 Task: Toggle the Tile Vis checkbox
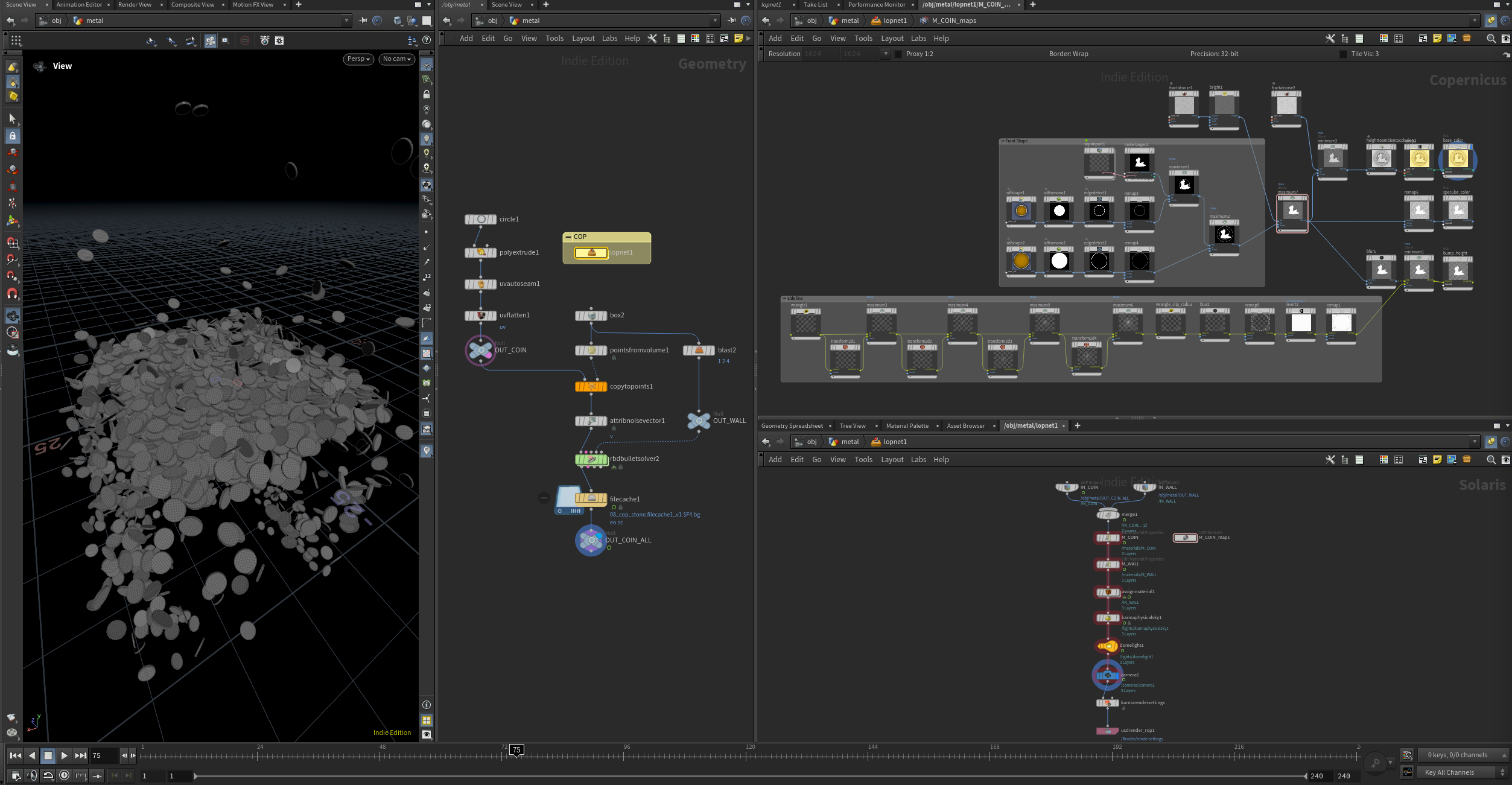1343,54
